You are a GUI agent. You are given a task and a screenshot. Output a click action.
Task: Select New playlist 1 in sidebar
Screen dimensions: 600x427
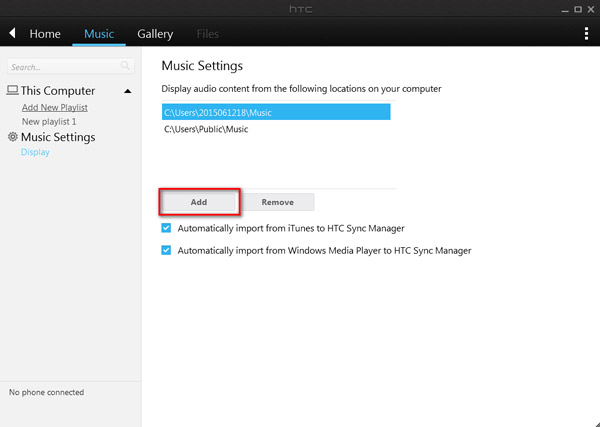tap(49, 120)
